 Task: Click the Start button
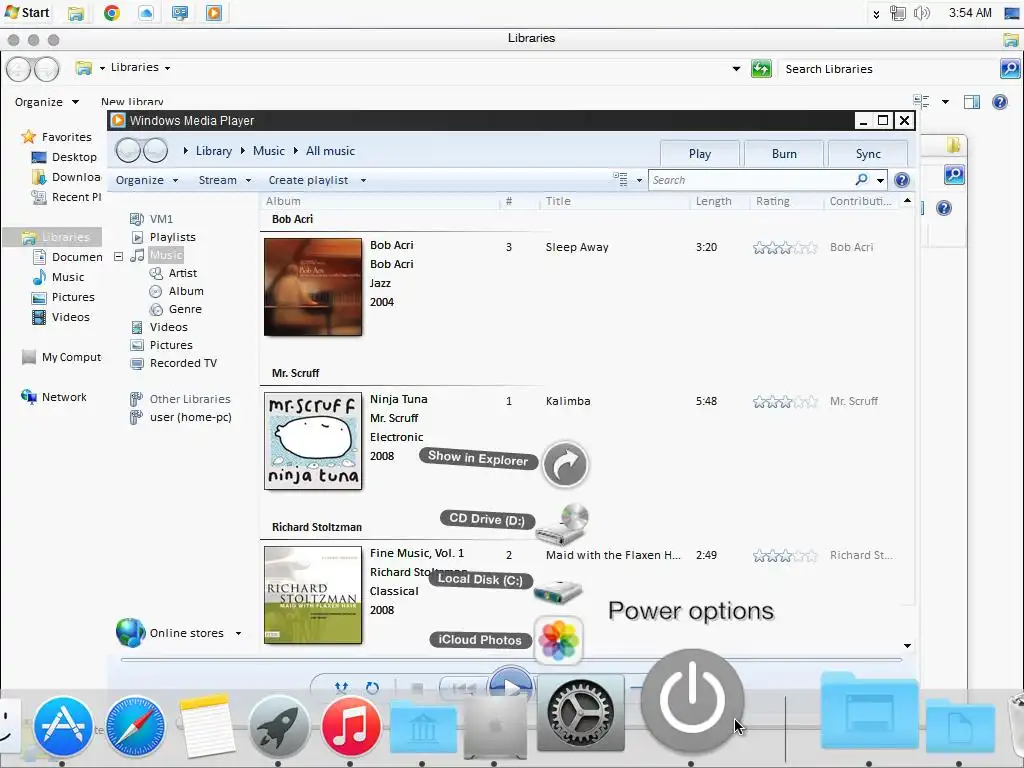tap(27, 12)
